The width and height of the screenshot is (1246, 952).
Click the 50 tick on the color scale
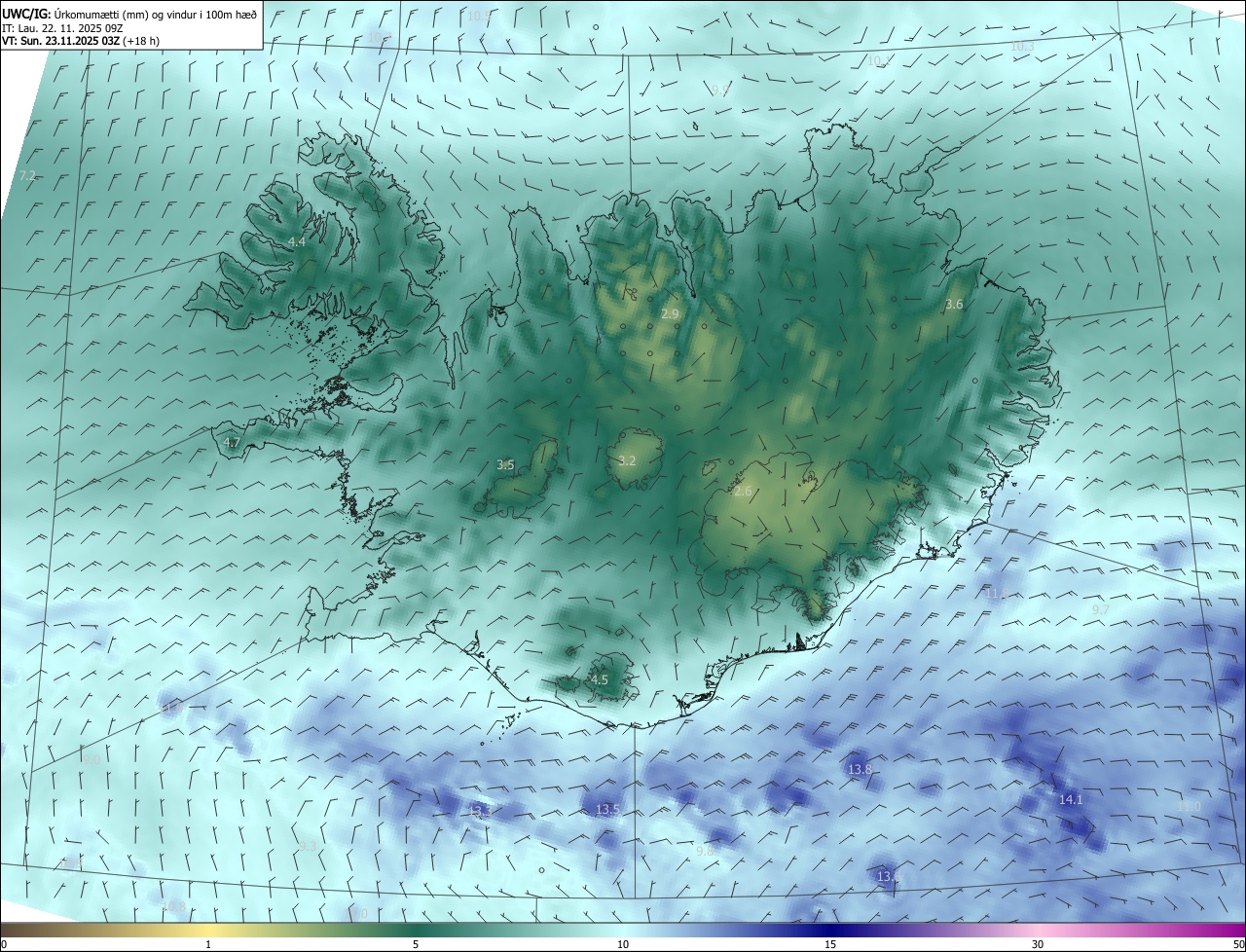pos(1238,944)
